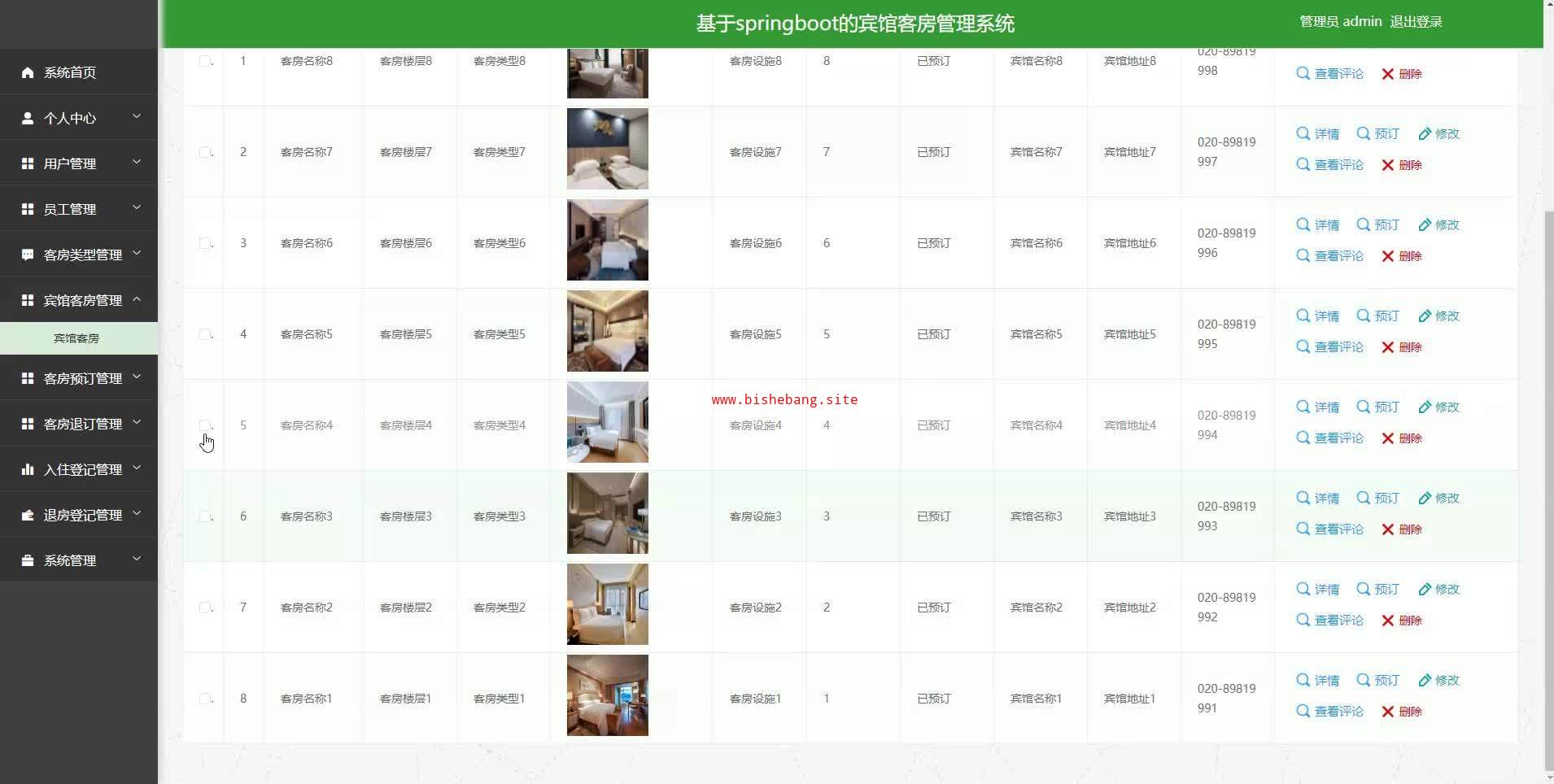1554x784 pixels.
Task: Click the 客房退订管理 grid icon
Action: click(x=28, y=424)
